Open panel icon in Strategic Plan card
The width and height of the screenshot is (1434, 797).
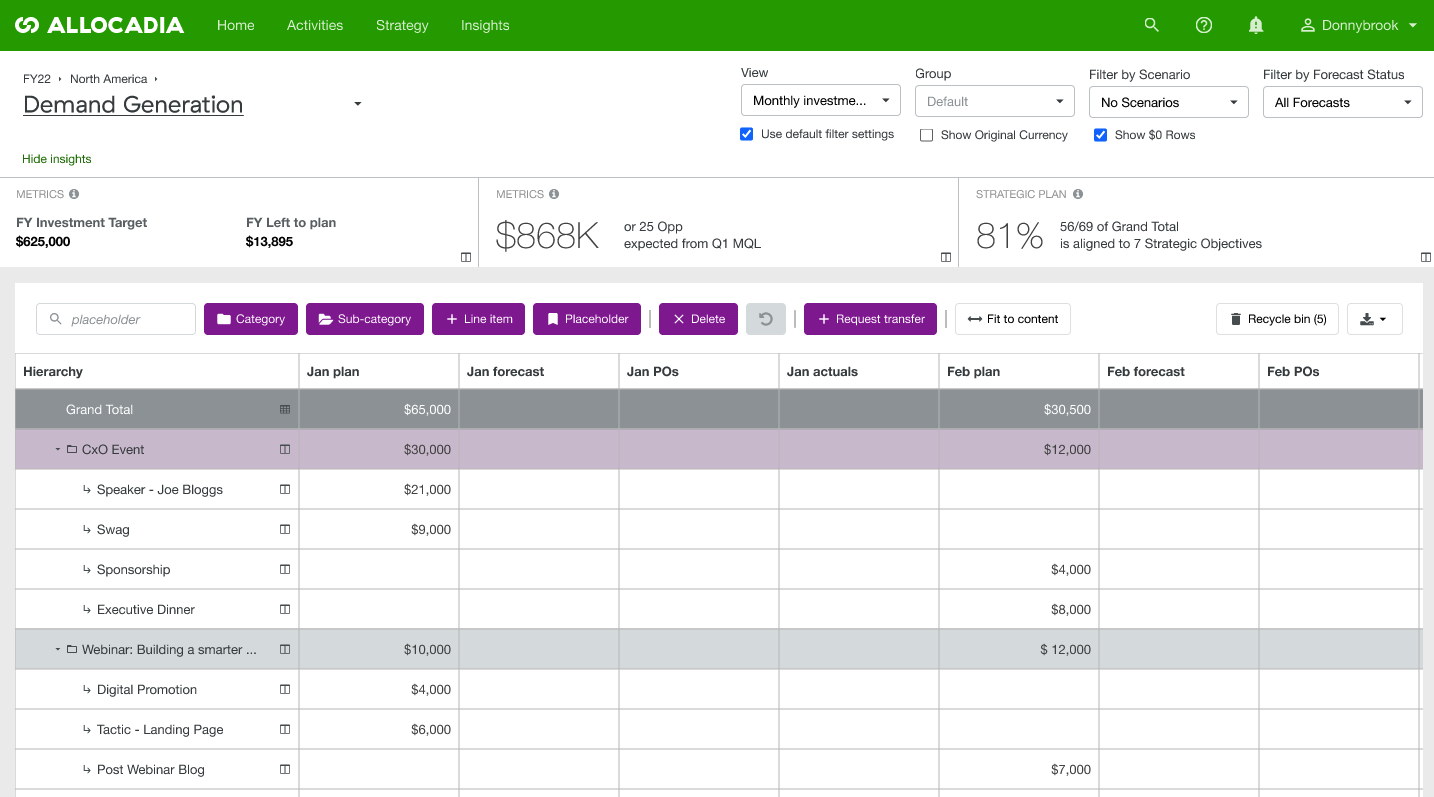coord(1426,257)
